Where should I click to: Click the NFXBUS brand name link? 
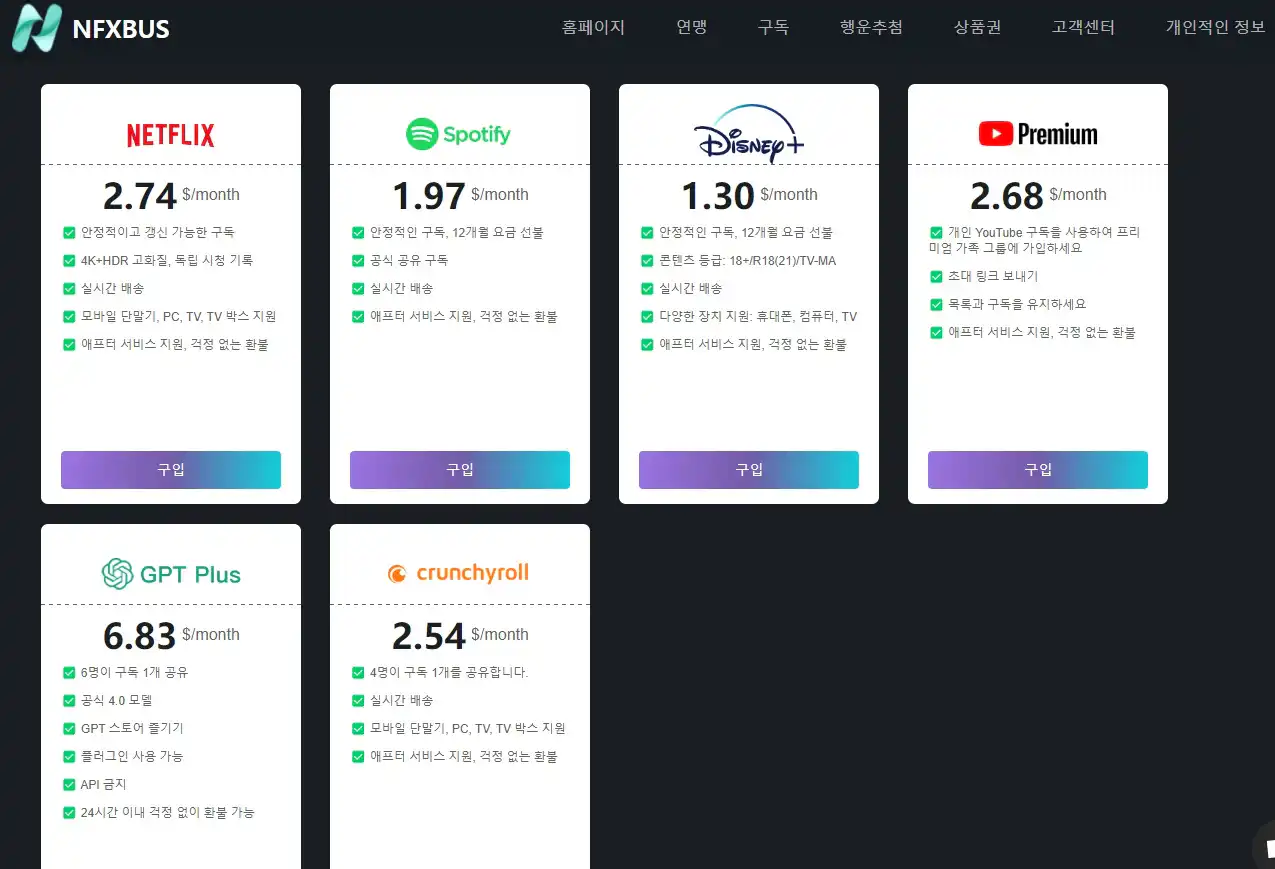(121, 29)
